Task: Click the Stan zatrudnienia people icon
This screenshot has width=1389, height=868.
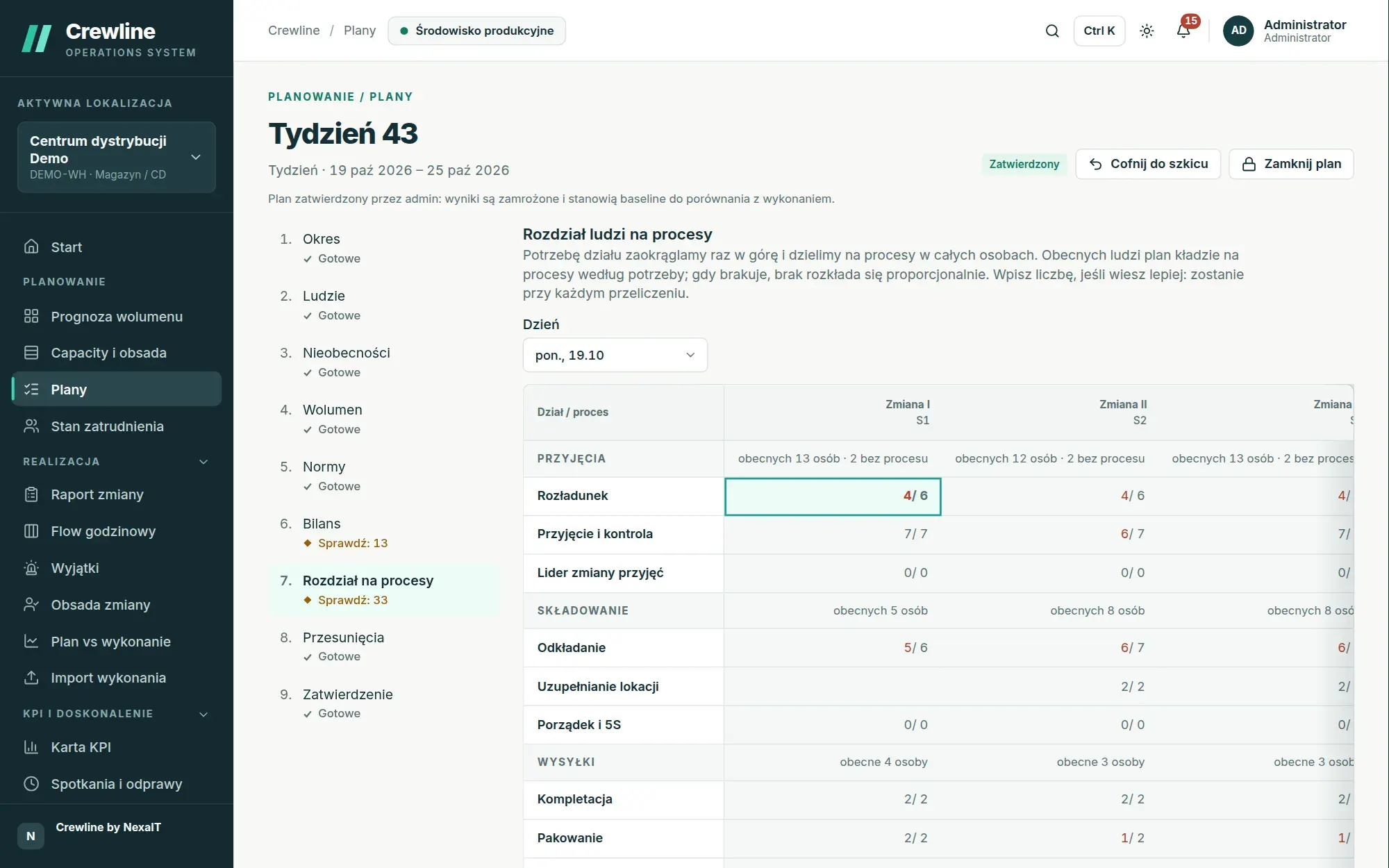Action: (x=31, y=426)
